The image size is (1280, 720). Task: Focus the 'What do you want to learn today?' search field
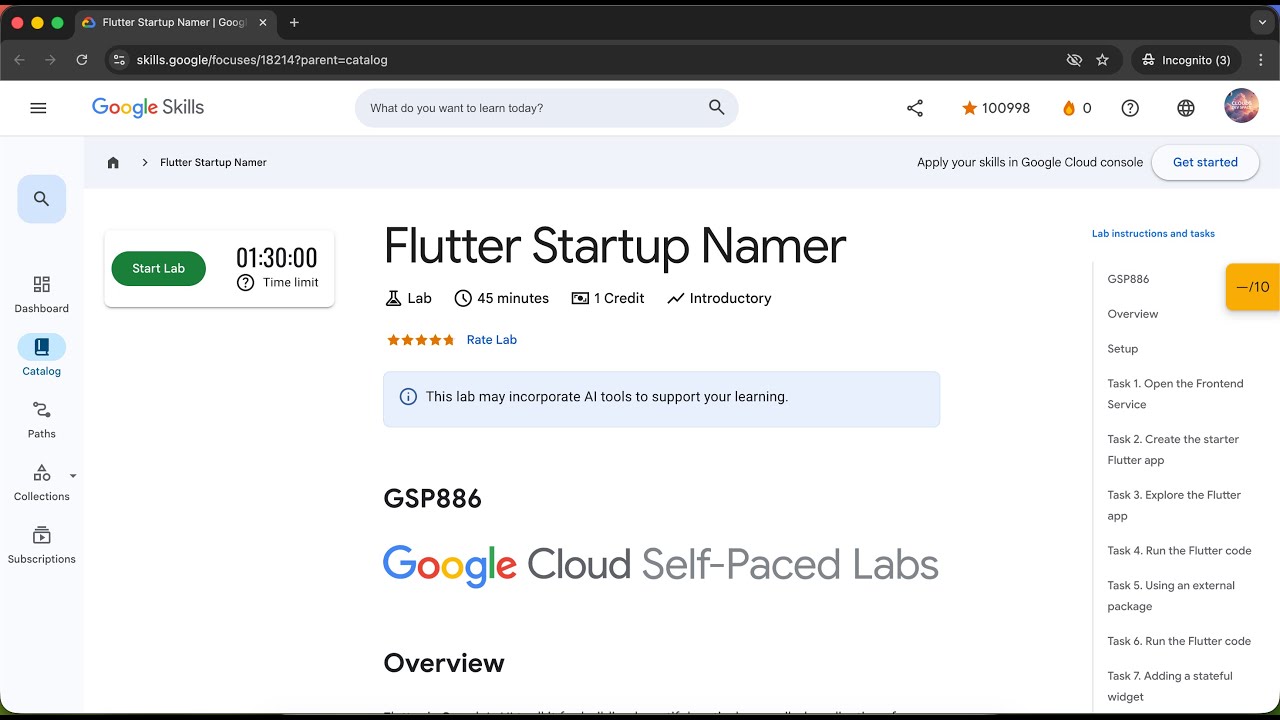[546, 108]
